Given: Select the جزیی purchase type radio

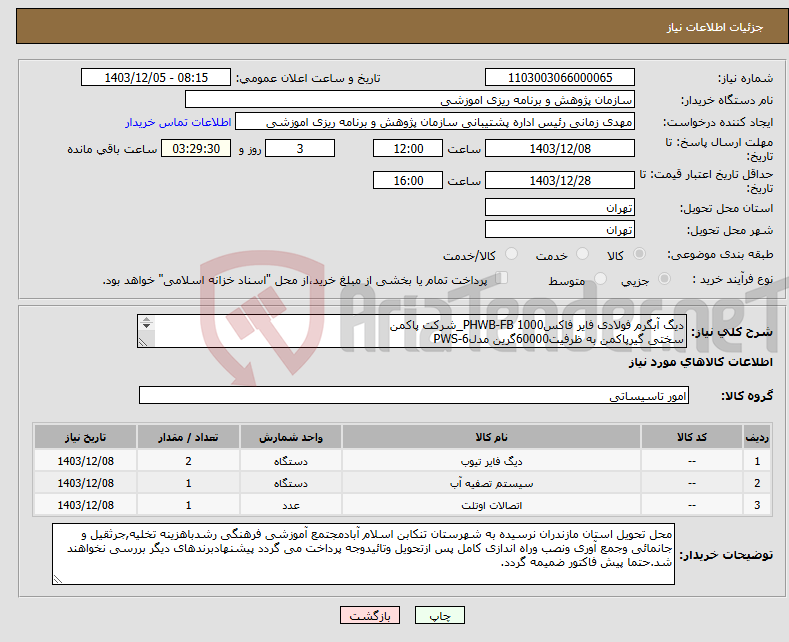Looking at the screenshot, I should [664, 279].
